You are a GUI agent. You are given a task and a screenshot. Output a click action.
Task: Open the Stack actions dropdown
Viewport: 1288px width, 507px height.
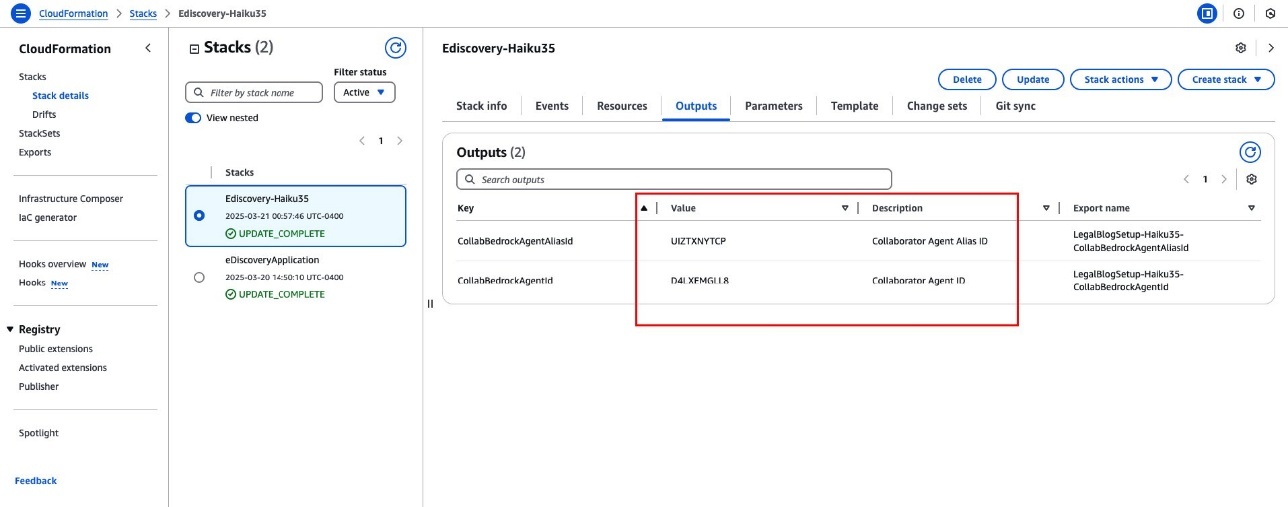(1120, 79)
